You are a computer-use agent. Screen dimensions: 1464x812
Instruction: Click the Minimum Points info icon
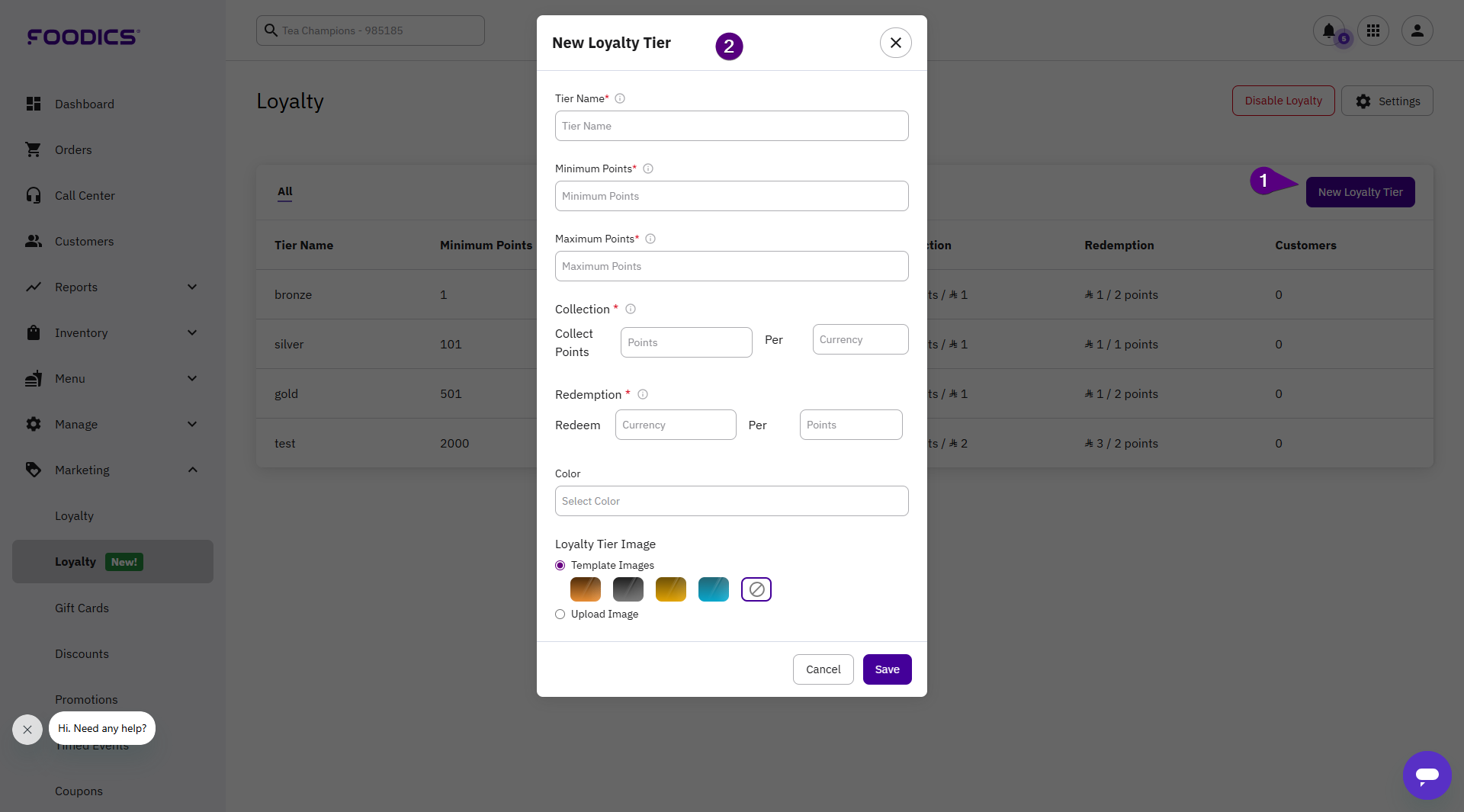[x=648, y=168]
